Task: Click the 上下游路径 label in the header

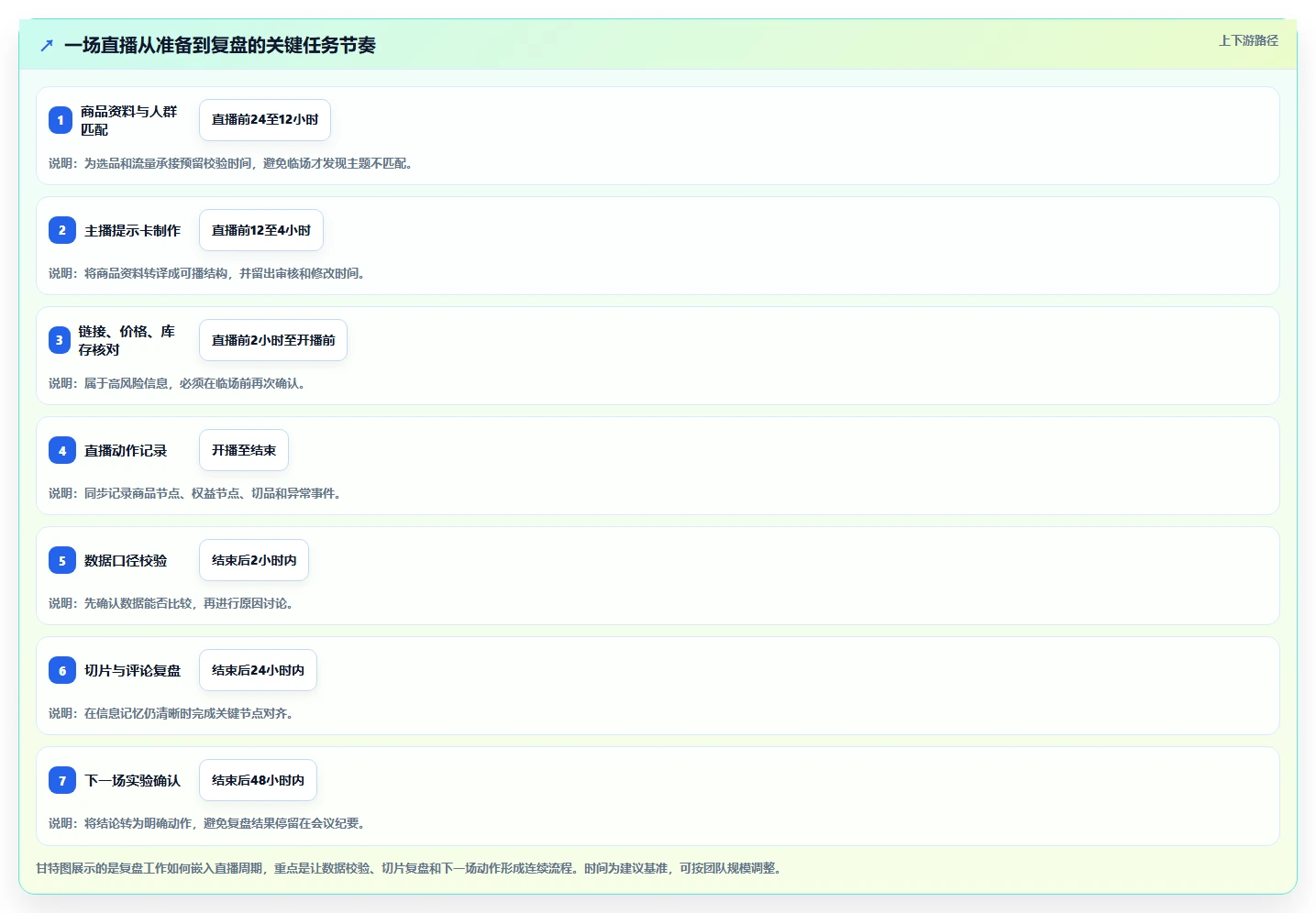Action: [x=1248, y=40]
